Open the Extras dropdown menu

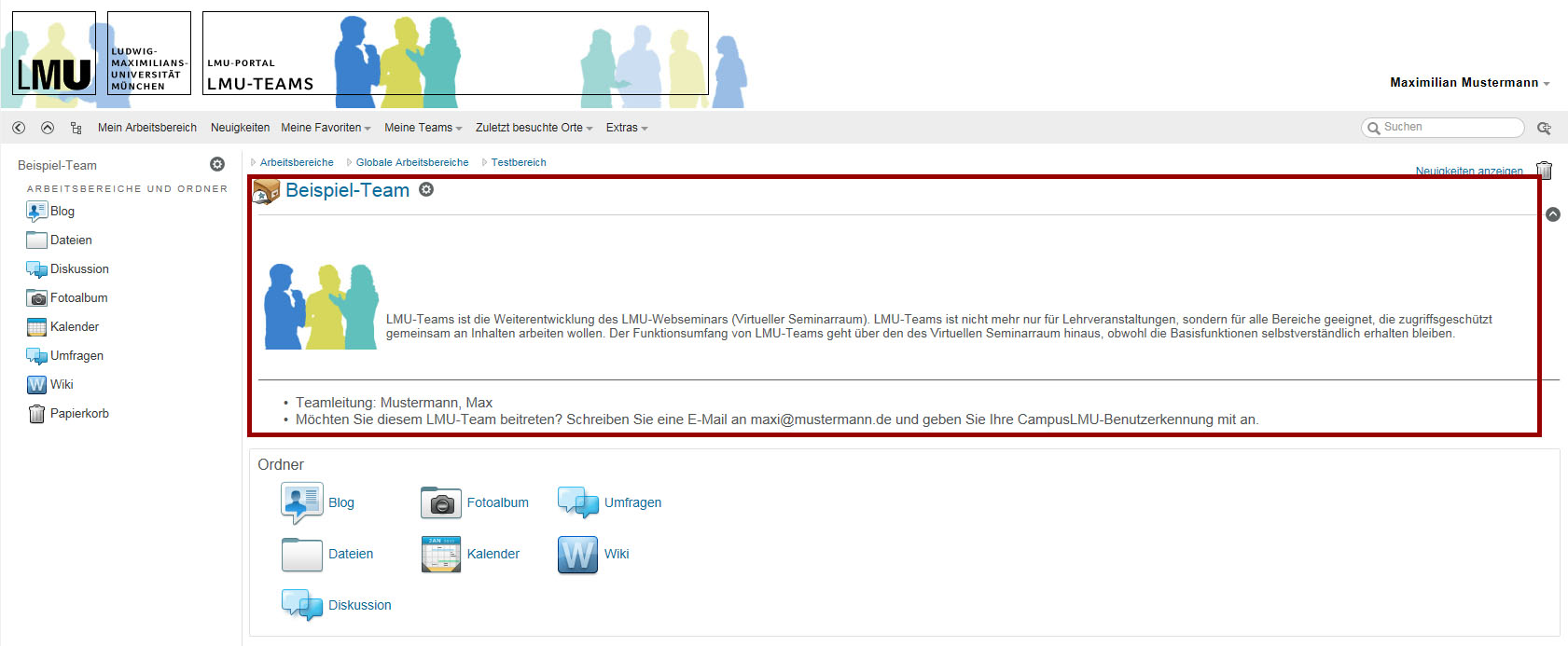coord(627,128)
